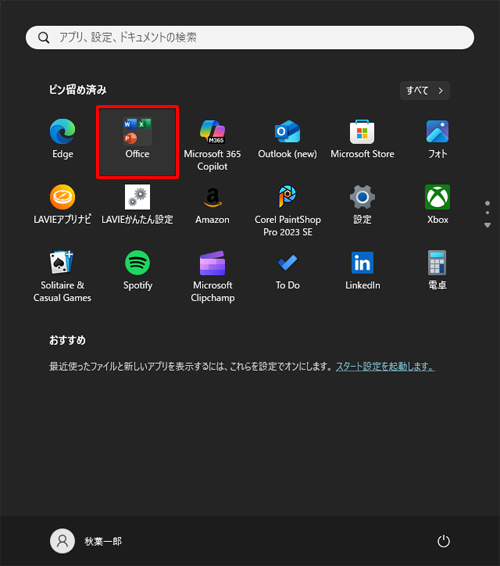Open the フォト photos app
Screen dimensions: 500x566
(438, 140)
